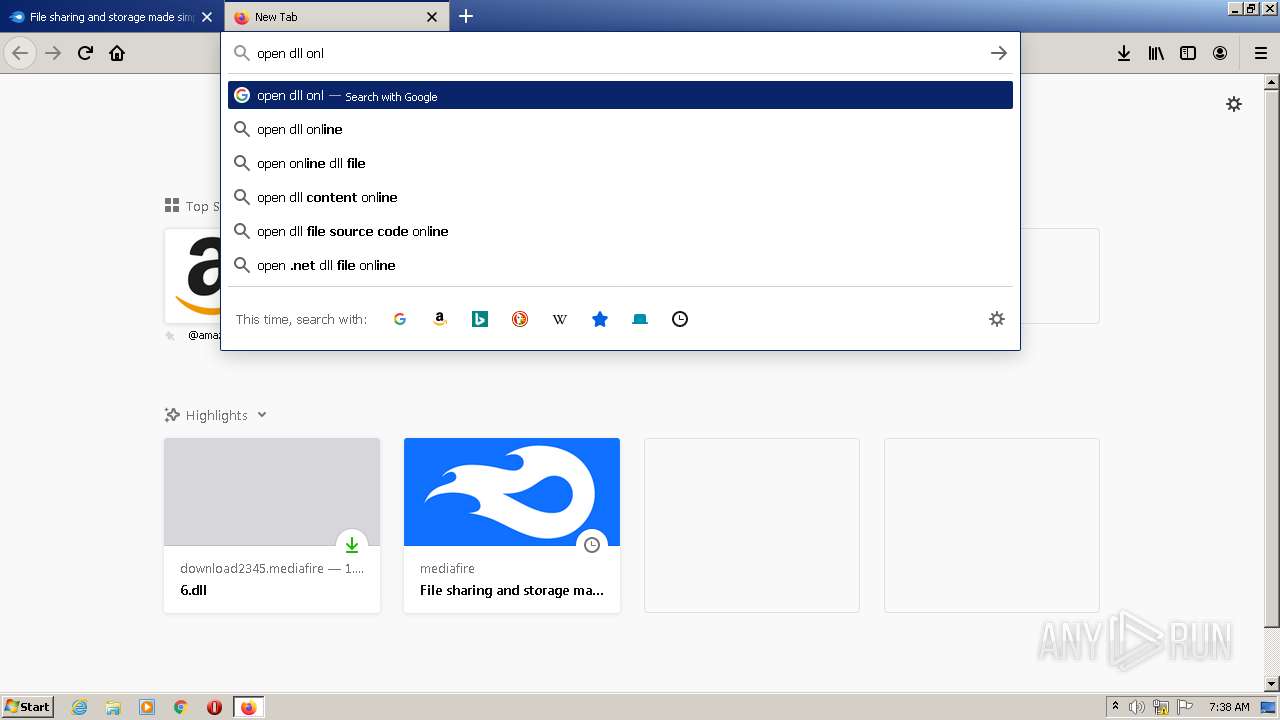The height and width of the screenshot is (720, 1280).
Task: Open new tab page customize gear
Action: 1234,104
